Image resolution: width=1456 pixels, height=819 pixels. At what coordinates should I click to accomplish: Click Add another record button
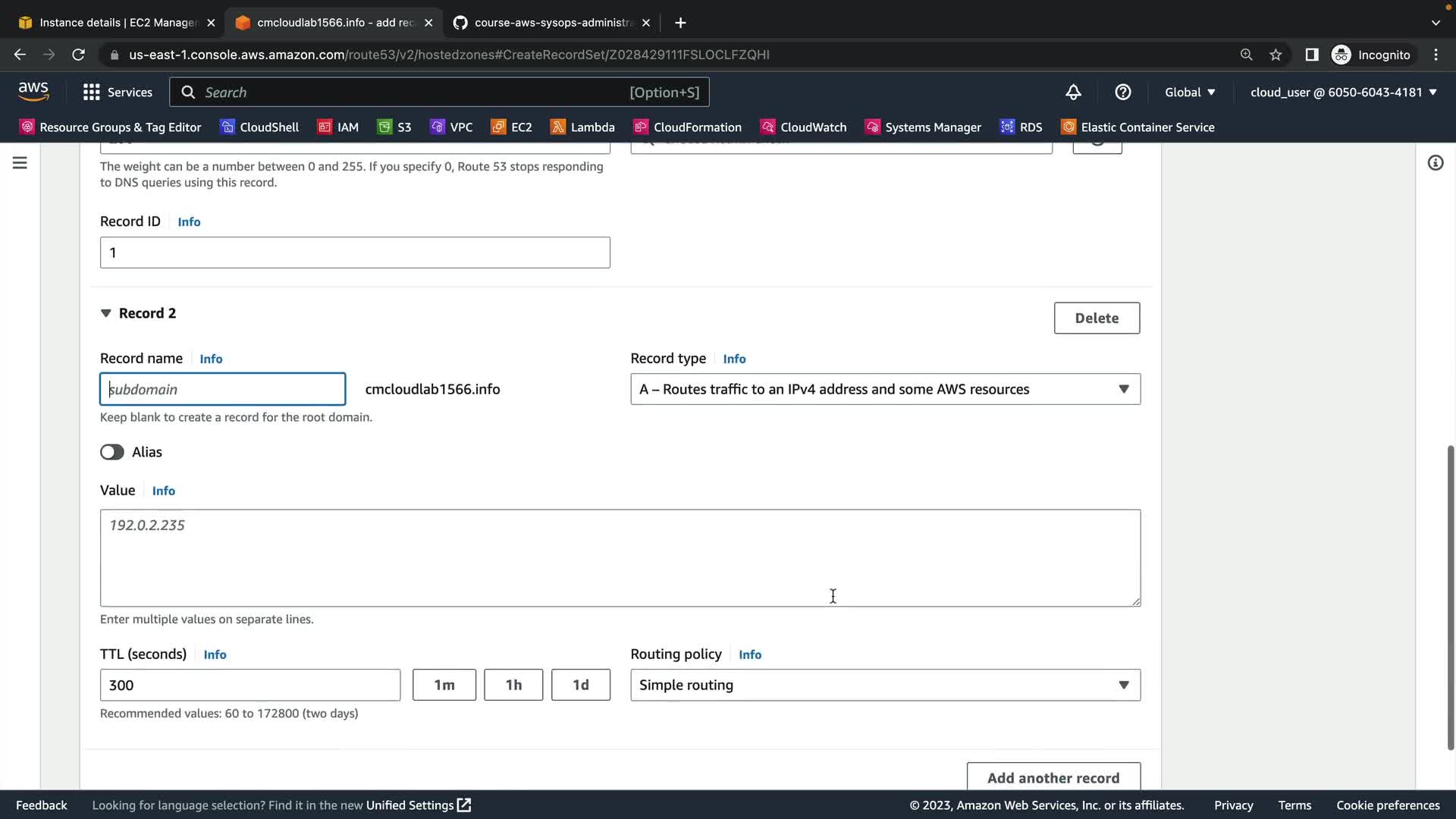pyautogui.click(x=1053, y=777)
